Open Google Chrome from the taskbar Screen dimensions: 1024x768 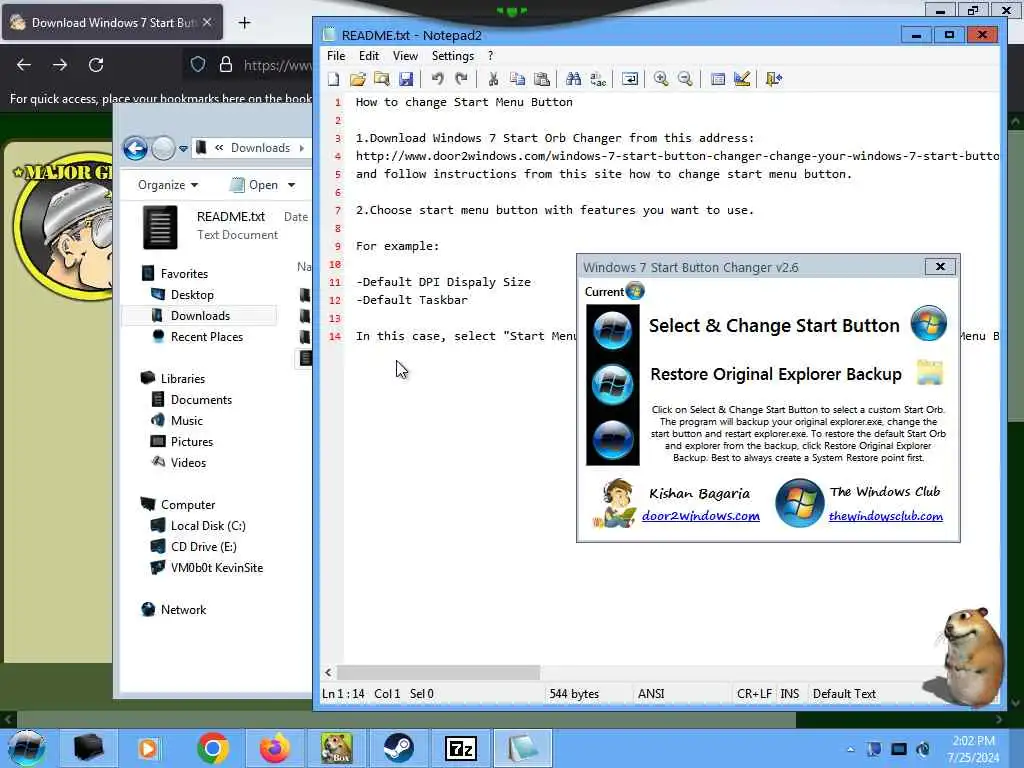click(212, 748)
